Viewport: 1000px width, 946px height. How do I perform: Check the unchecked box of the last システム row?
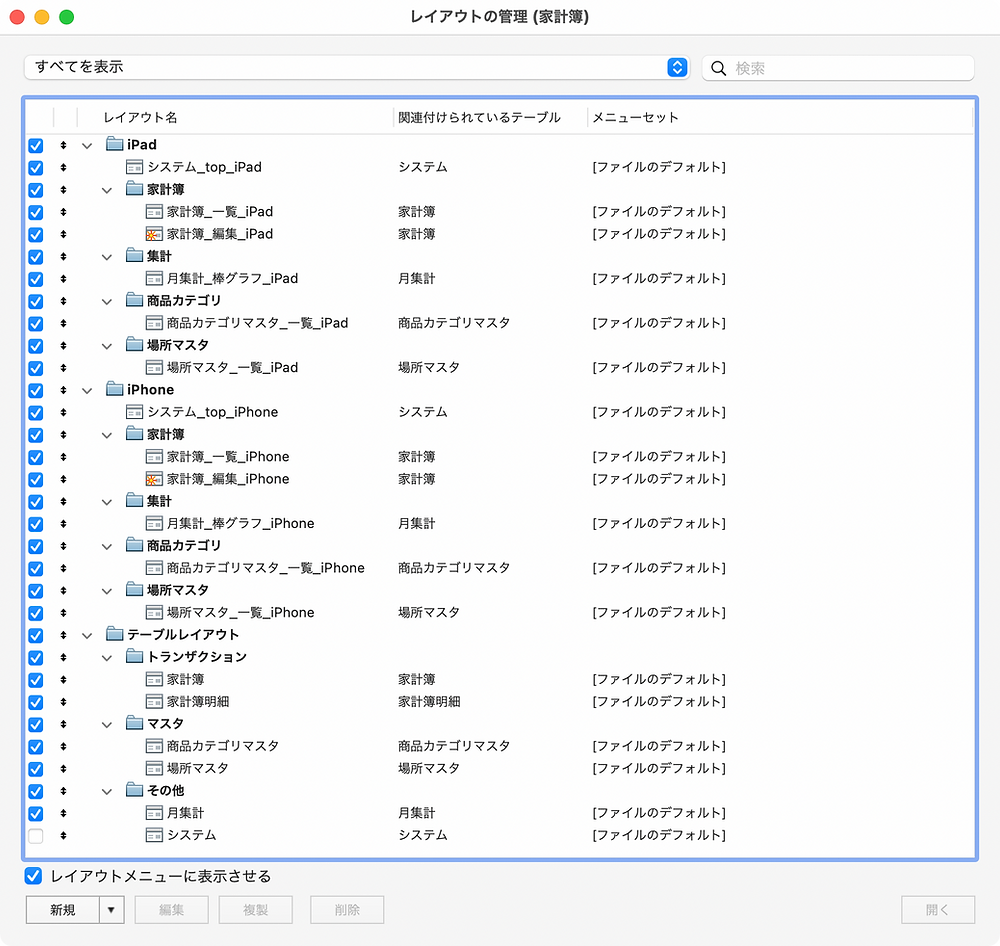coord(36,836)
